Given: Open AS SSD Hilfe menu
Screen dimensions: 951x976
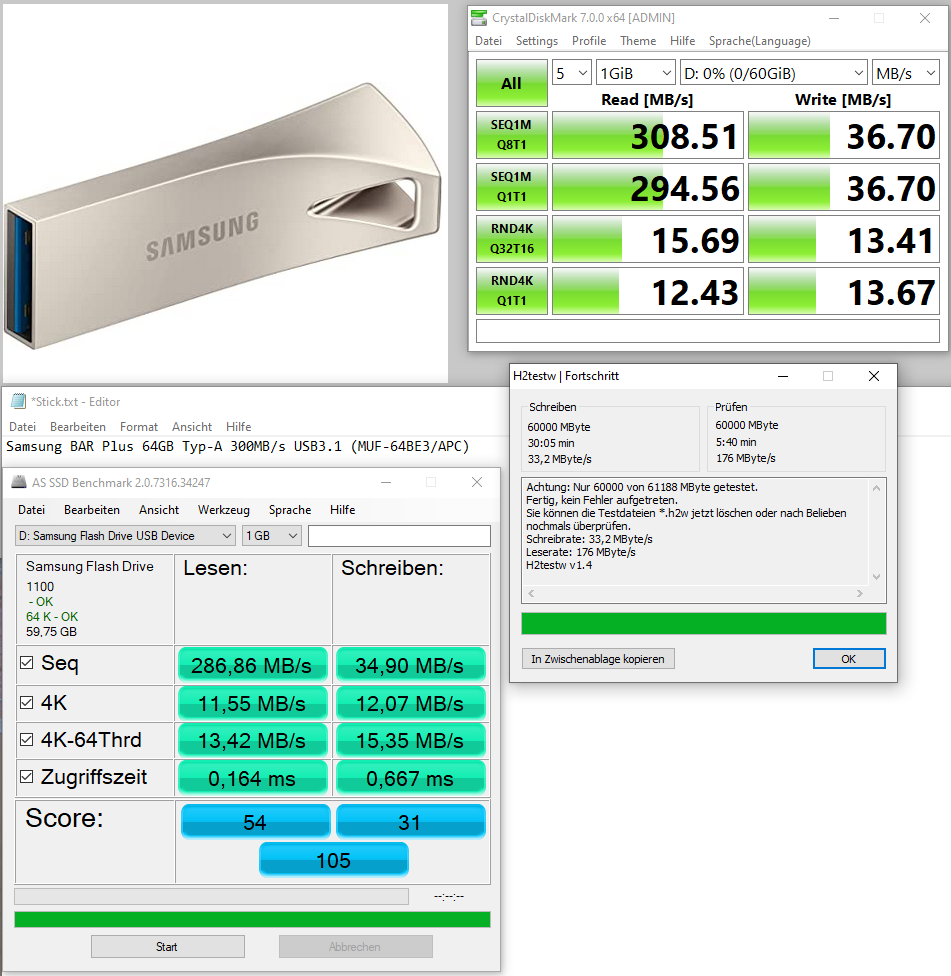Looking at the screenshot, I should pos(342,510).
